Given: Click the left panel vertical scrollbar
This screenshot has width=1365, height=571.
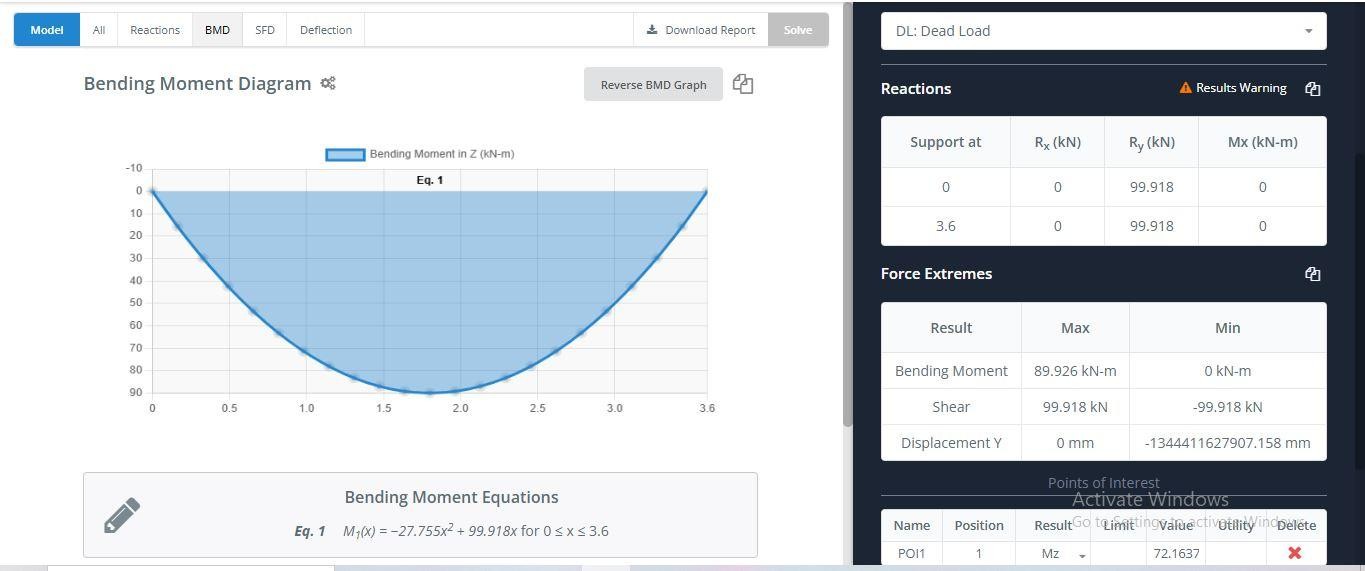Looking at the screenshot, I should click(848, 214).
